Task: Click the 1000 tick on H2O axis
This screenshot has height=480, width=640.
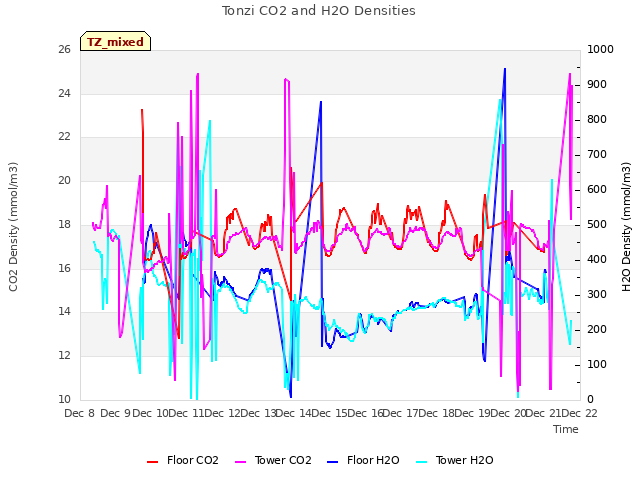Action: [600, 50]
